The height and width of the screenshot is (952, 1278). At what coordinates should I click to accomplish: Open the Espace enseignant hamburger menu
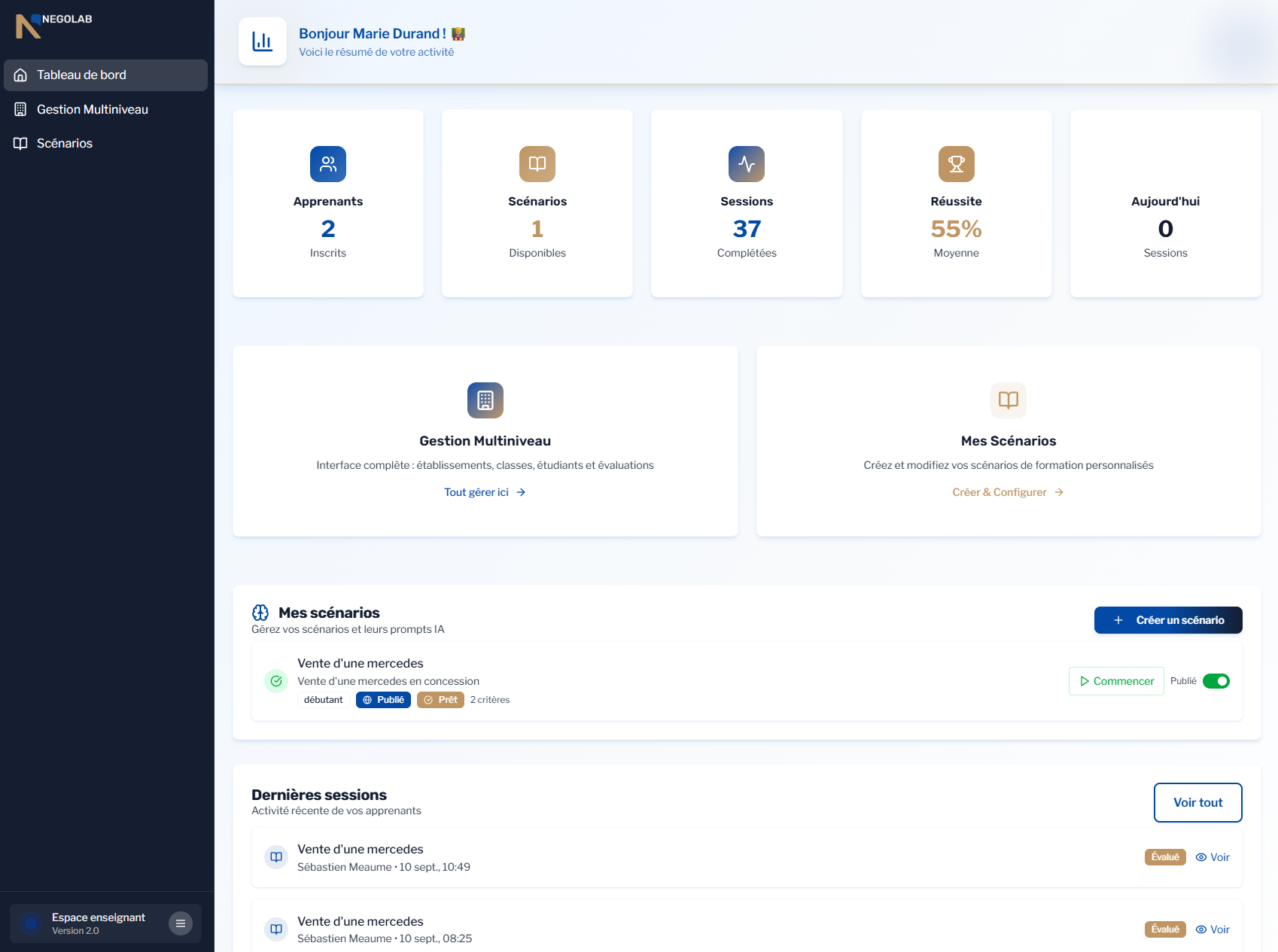pyautogui.click(x=181, y=923)
